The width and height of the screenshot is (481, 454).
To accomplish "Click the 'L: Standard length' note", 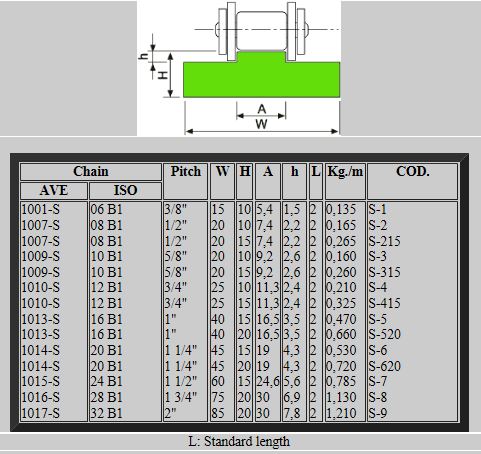I will 239,441.
